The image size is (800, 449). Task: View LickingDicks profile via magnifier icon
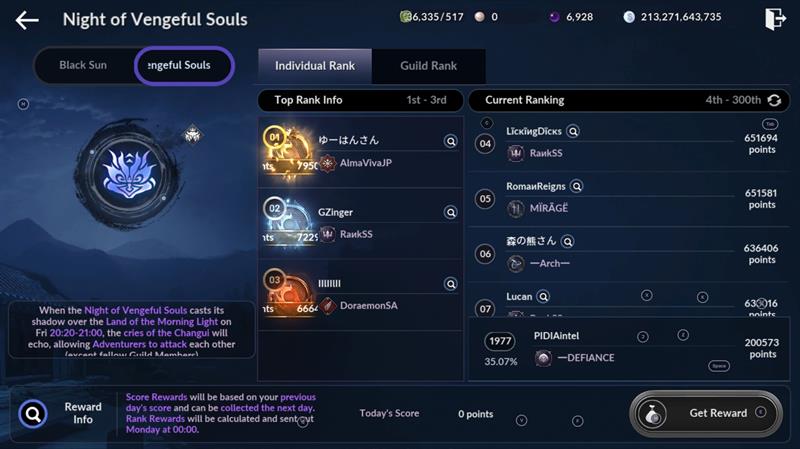(573, 132)
